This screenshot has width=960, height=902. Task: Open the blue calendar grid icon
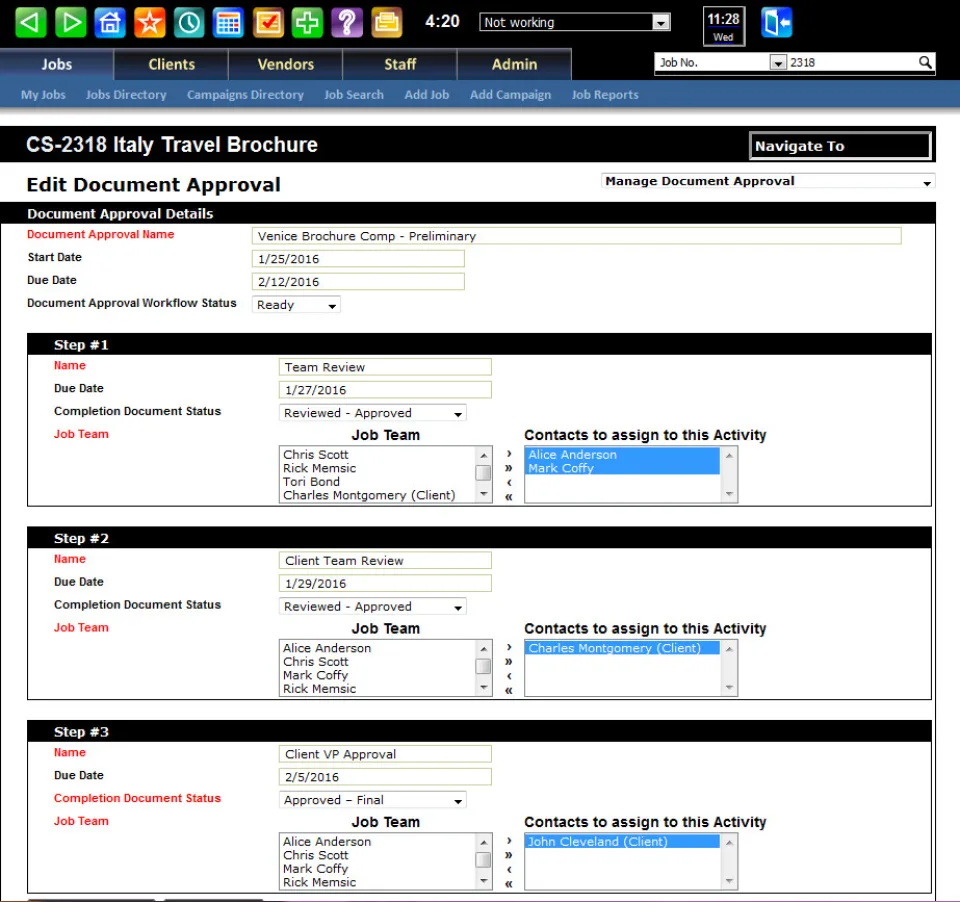[228, 23]
